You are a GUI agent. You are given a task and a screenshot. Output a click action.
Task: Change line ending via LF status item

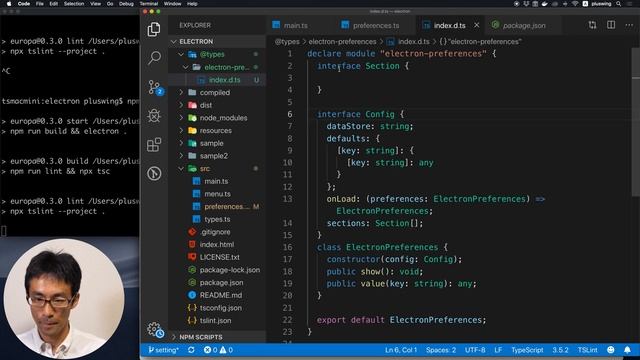point(498,350)
